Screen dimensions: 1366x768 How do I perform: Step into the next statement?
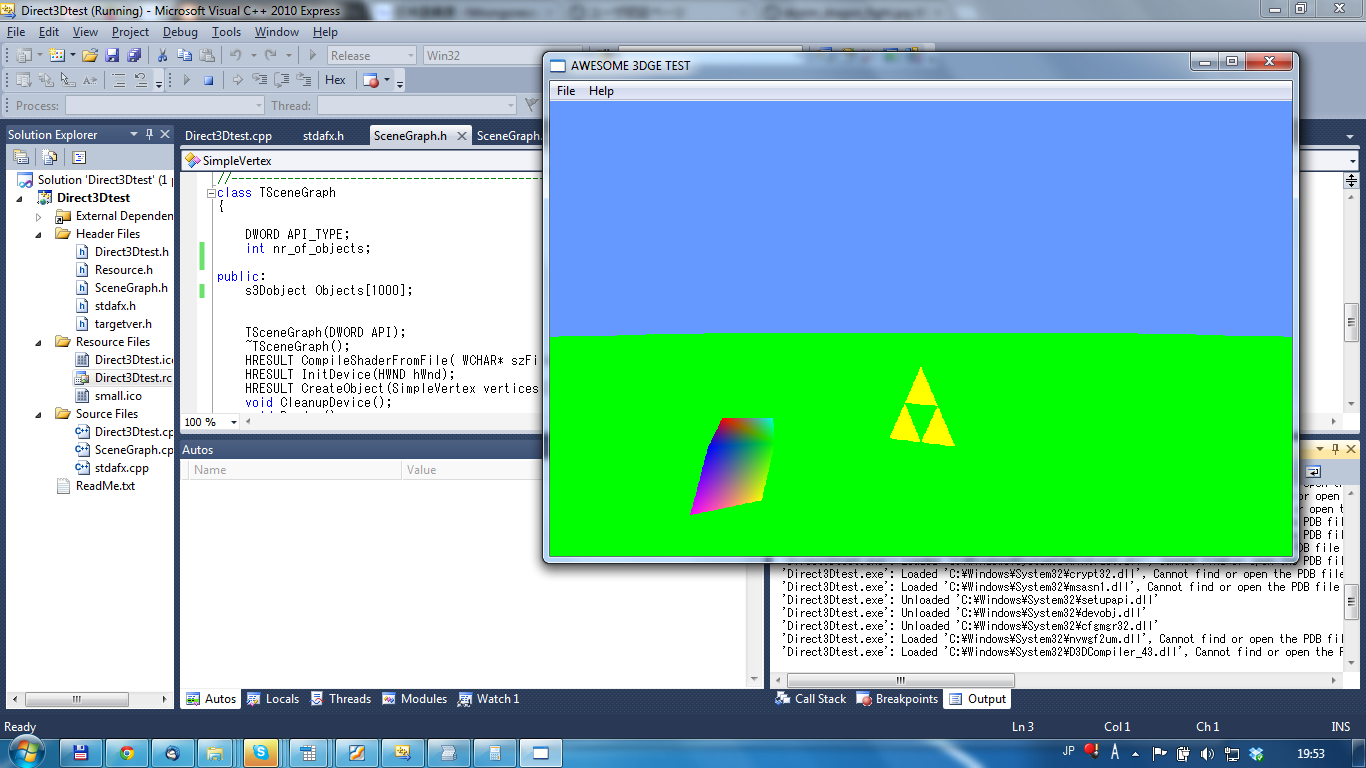tap(261, 80)
